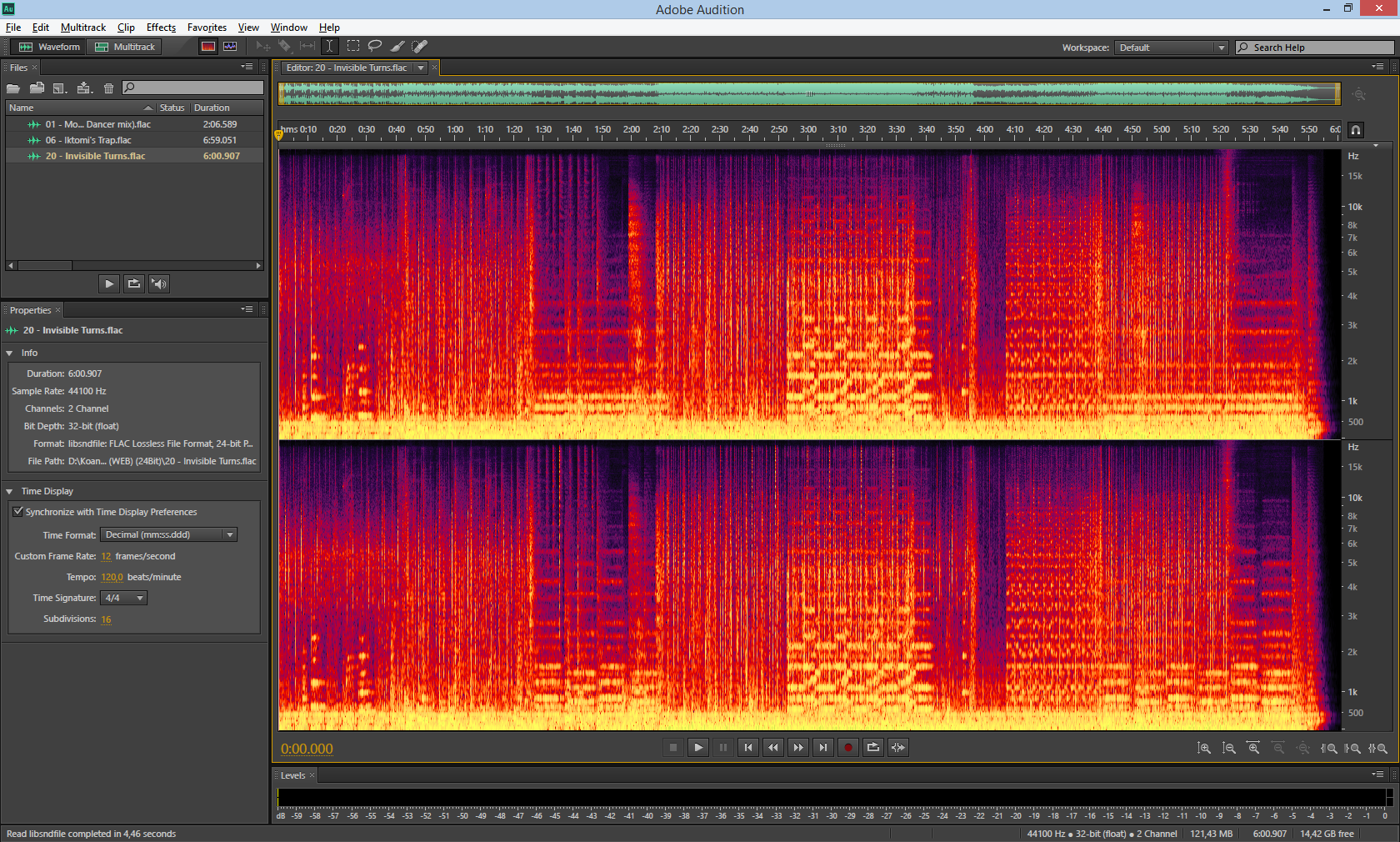The height and width of the screenshot is (842, 1400).
Task: Open the Time Format dropdown
Action: (x=169, y=534)
